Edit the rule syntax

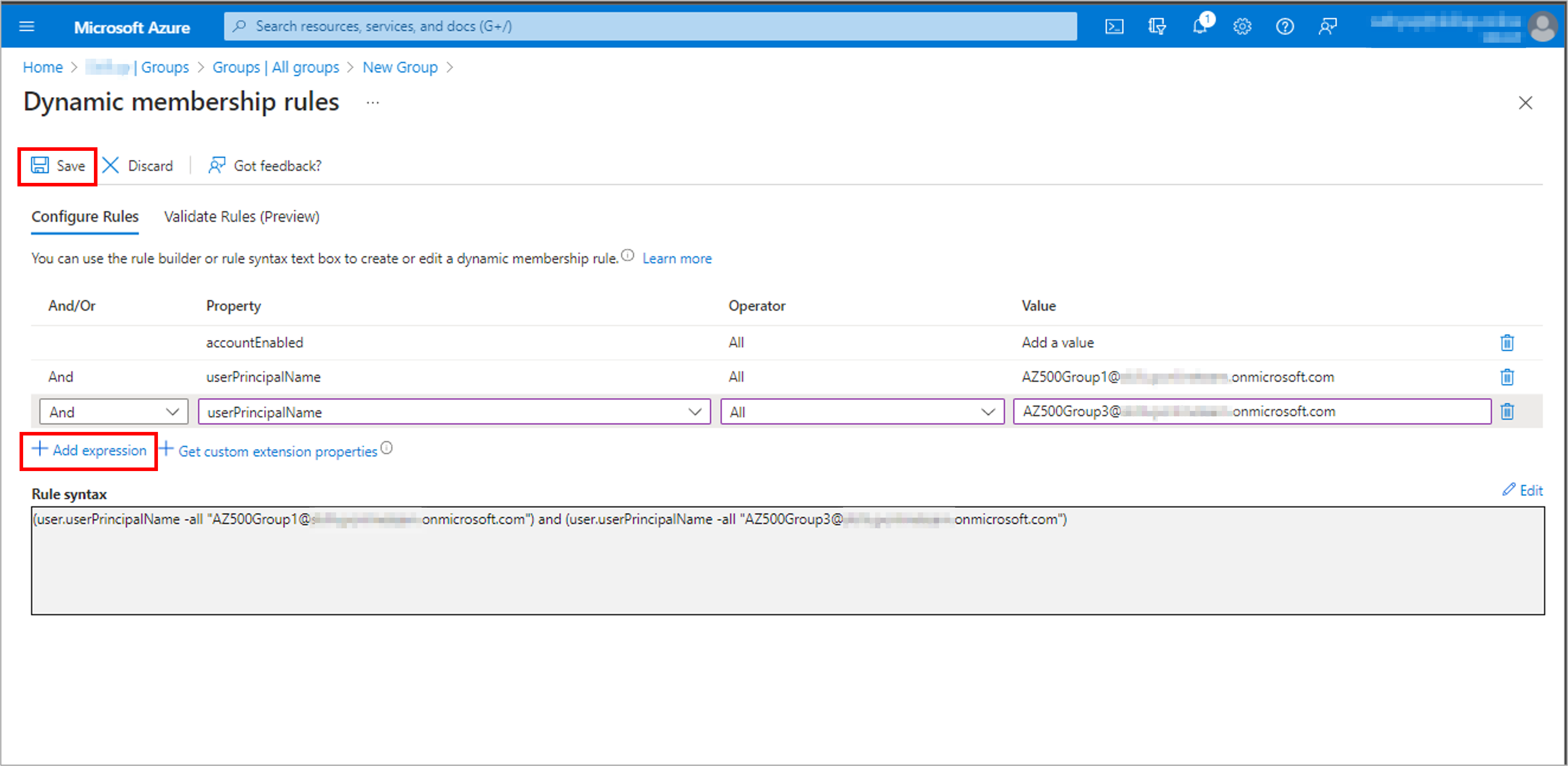1522,490
